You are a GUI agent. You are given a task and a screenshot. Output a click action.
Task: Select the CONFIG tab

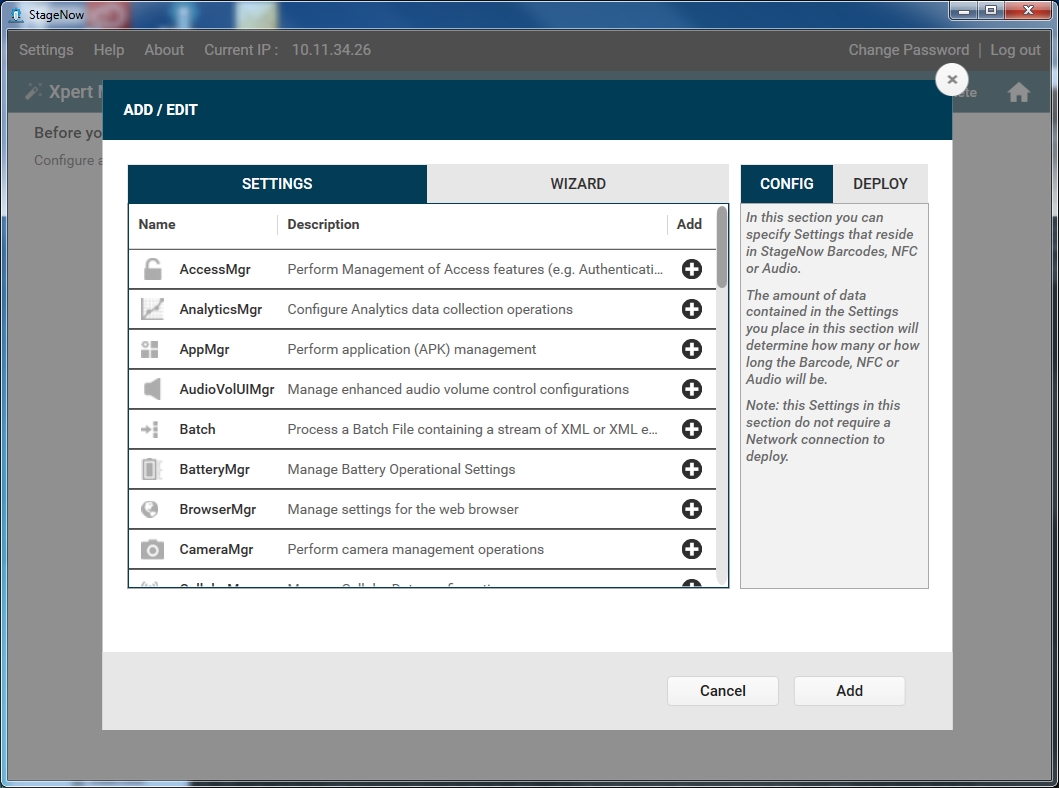tap(786, 184)
